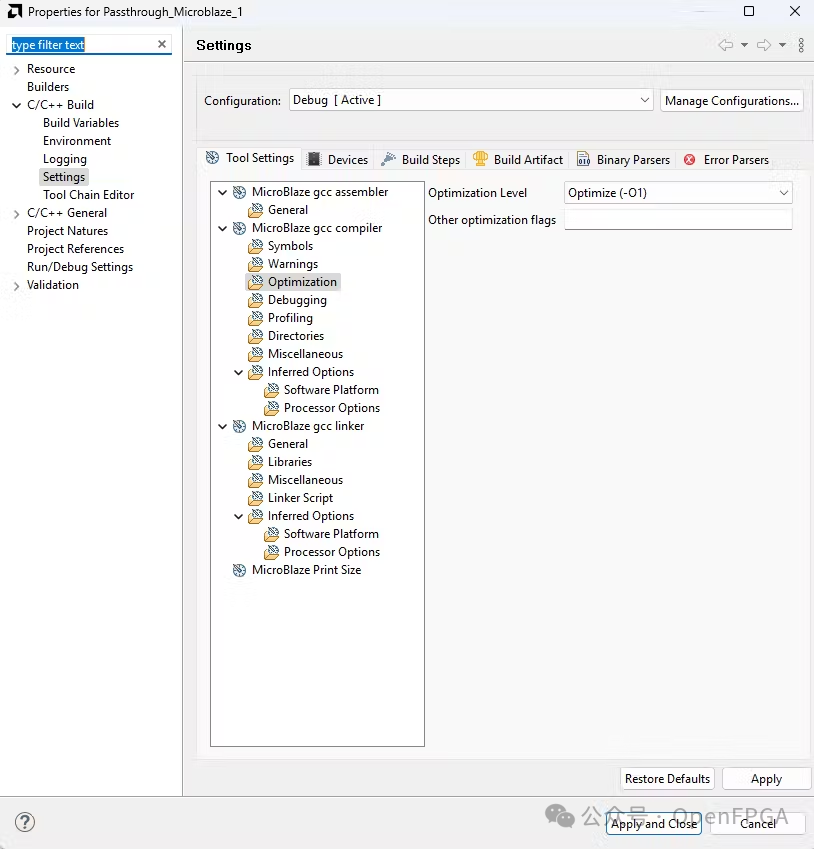Click the Linker Script folder icon
Image resolution: width=814 pixels, height=849 pixels.
pyautogui.click(x=256, y=498)
